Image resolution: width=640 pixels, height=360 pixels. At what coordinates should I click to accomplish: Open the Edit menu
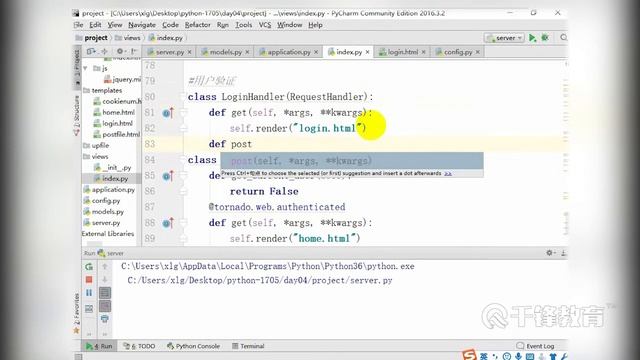[95, 25]
